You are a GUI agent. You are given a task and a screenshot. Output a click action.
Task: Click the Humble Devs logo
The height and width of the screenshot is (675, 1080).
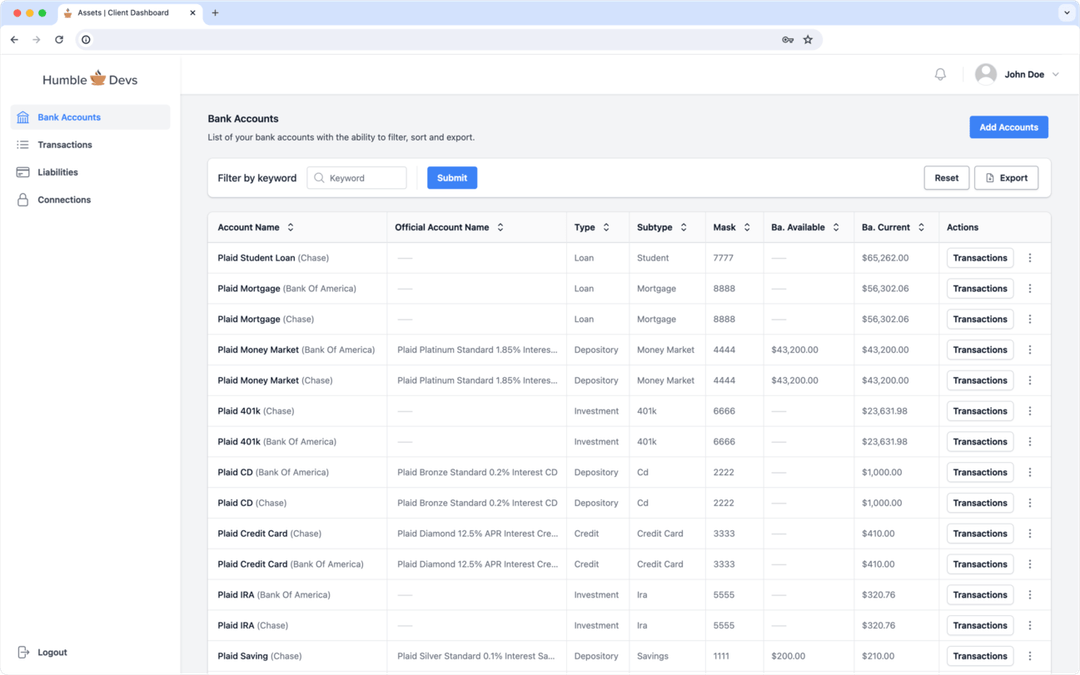pyautogui.click(x=90, y=79)
